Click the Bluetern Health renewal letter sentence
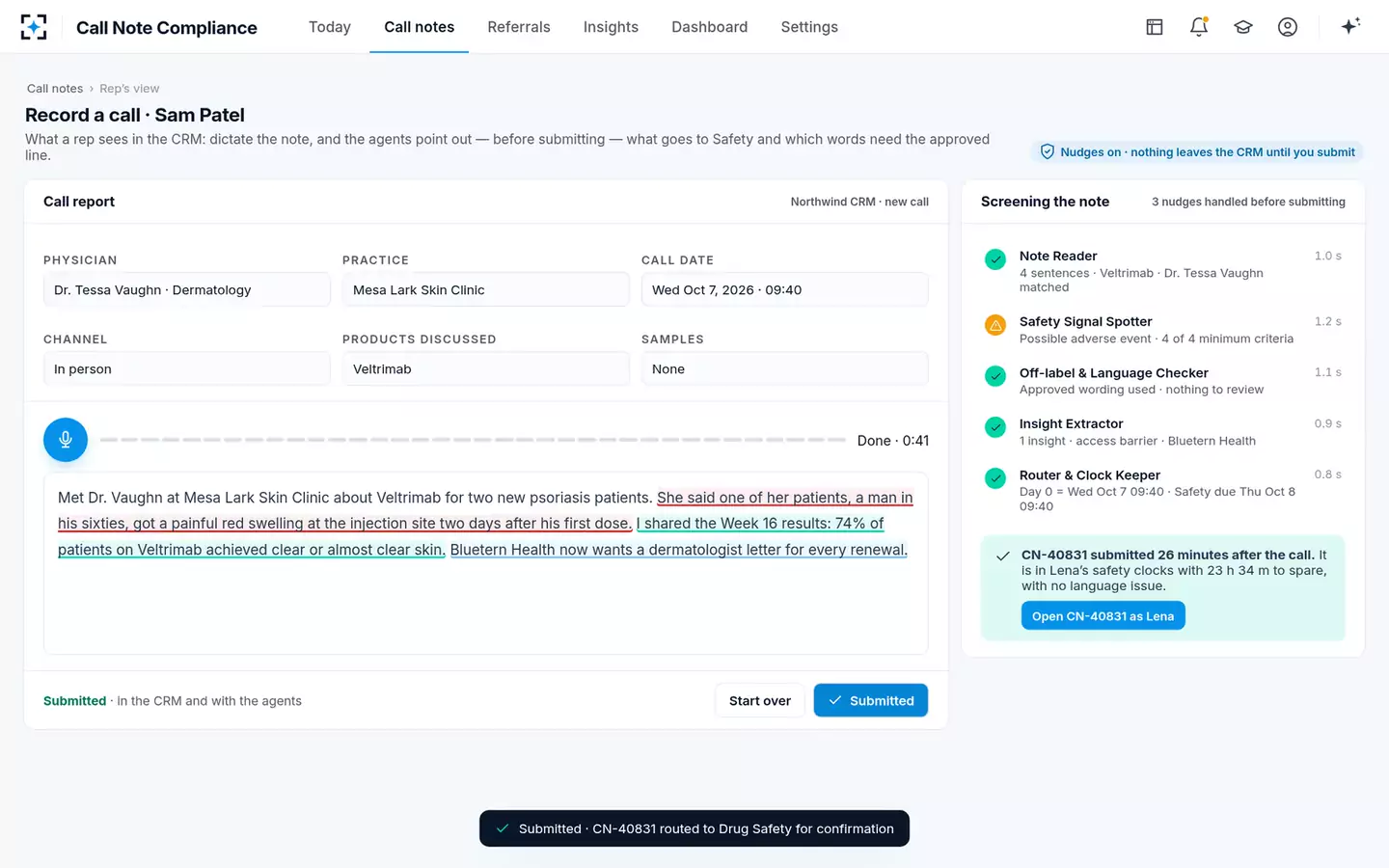This screenshot has height=868, width=1389. click(679, 550)
